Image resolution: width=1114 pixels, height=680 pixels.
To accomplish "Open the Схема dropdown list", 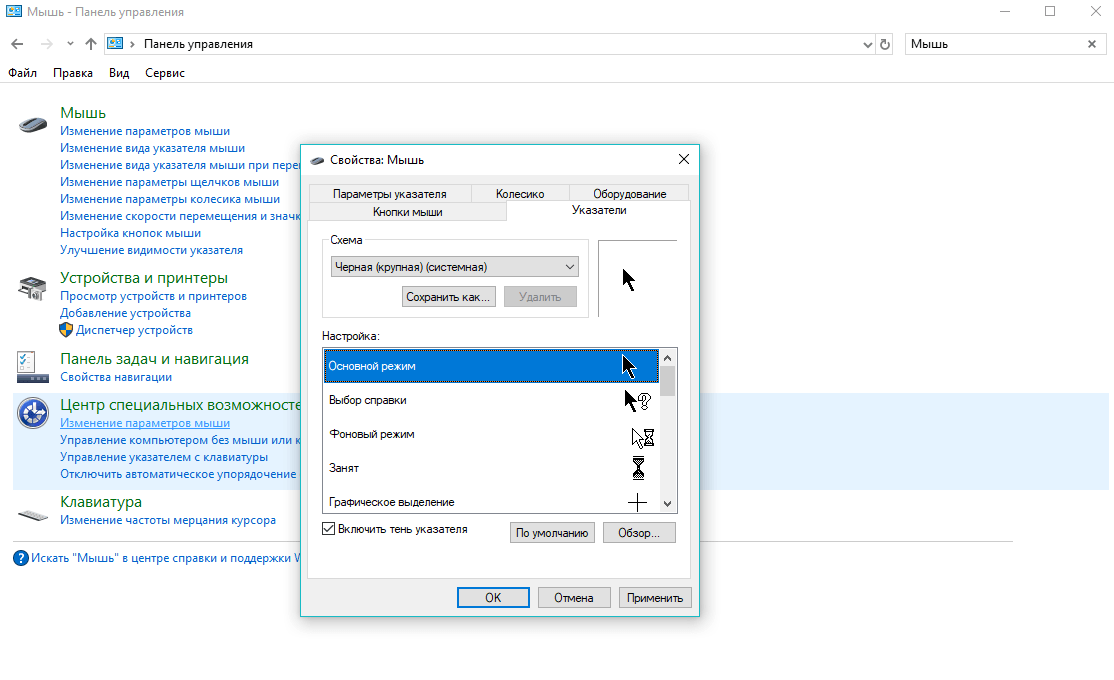I will (x=455, y=266).
